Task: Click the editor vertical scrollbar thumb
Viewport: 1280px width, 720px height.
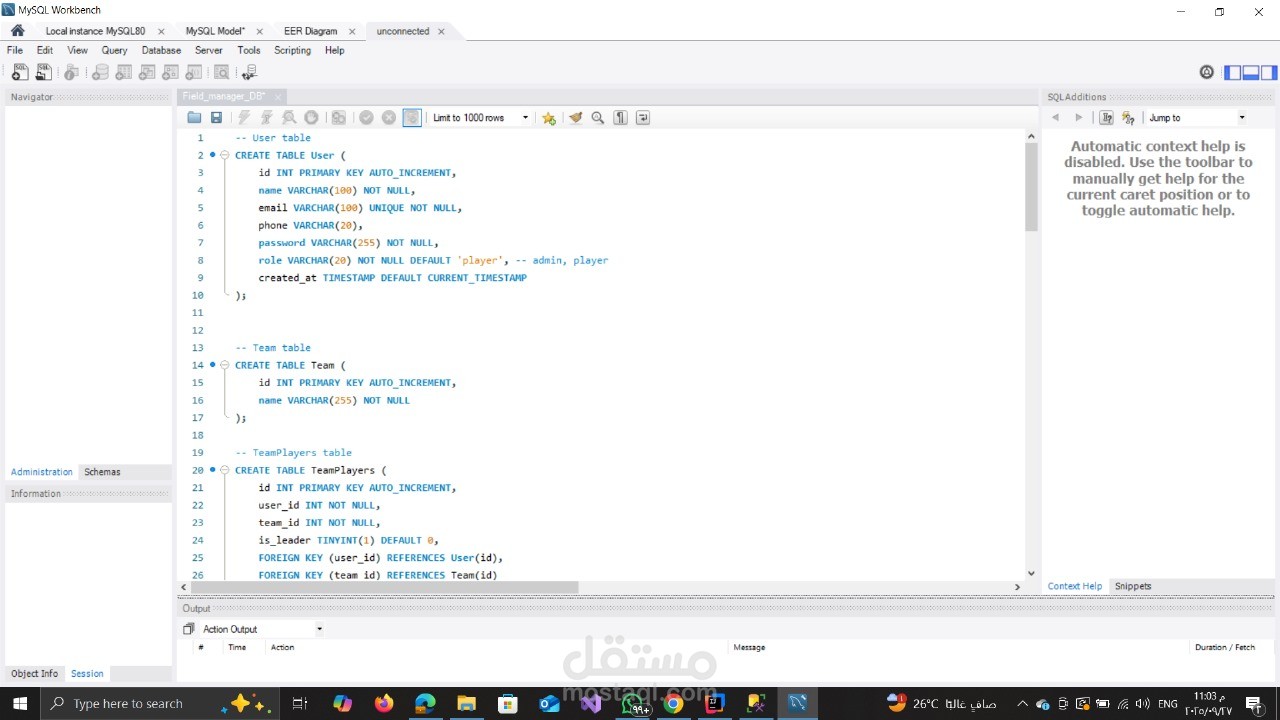Action: click(x=1031, y=187)
